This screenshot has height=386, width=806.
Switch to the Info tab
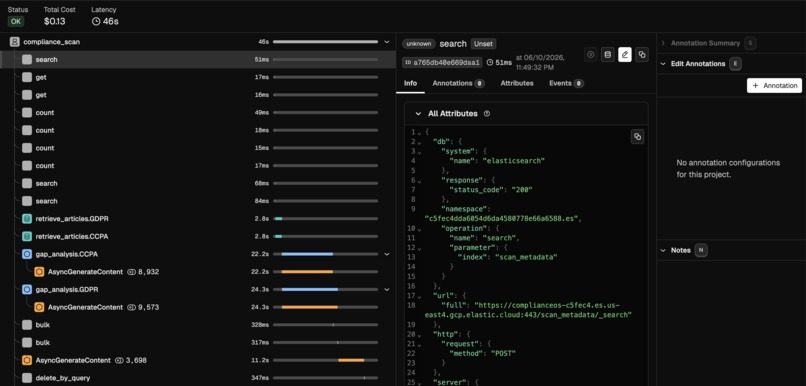tap(410, 83)
